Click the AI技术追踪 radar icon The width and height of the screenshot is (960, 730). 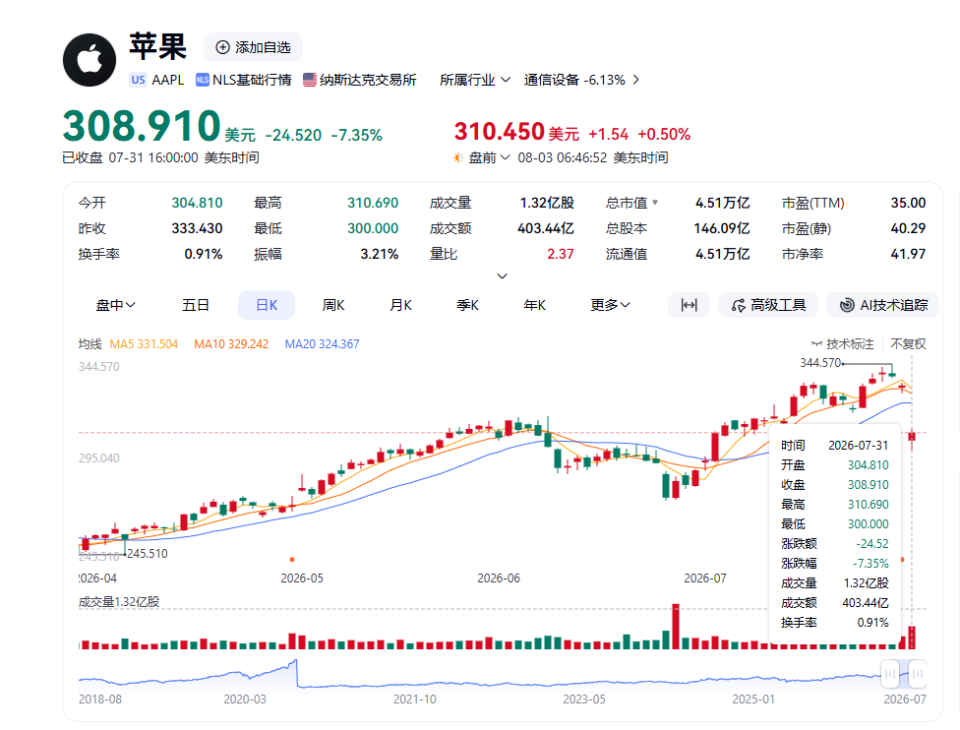(847, 305)
